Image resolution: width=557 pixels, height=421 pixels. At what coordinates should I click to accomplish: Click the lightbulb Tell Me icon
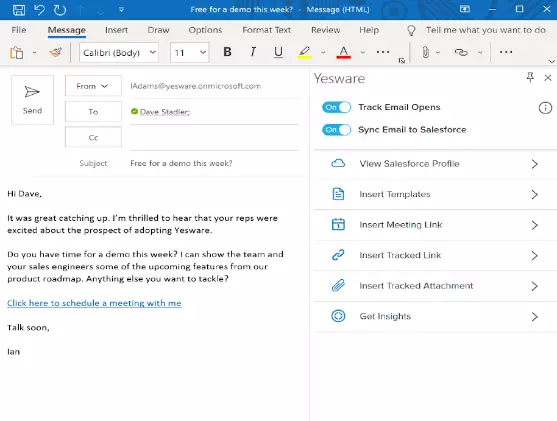[411, 31]
